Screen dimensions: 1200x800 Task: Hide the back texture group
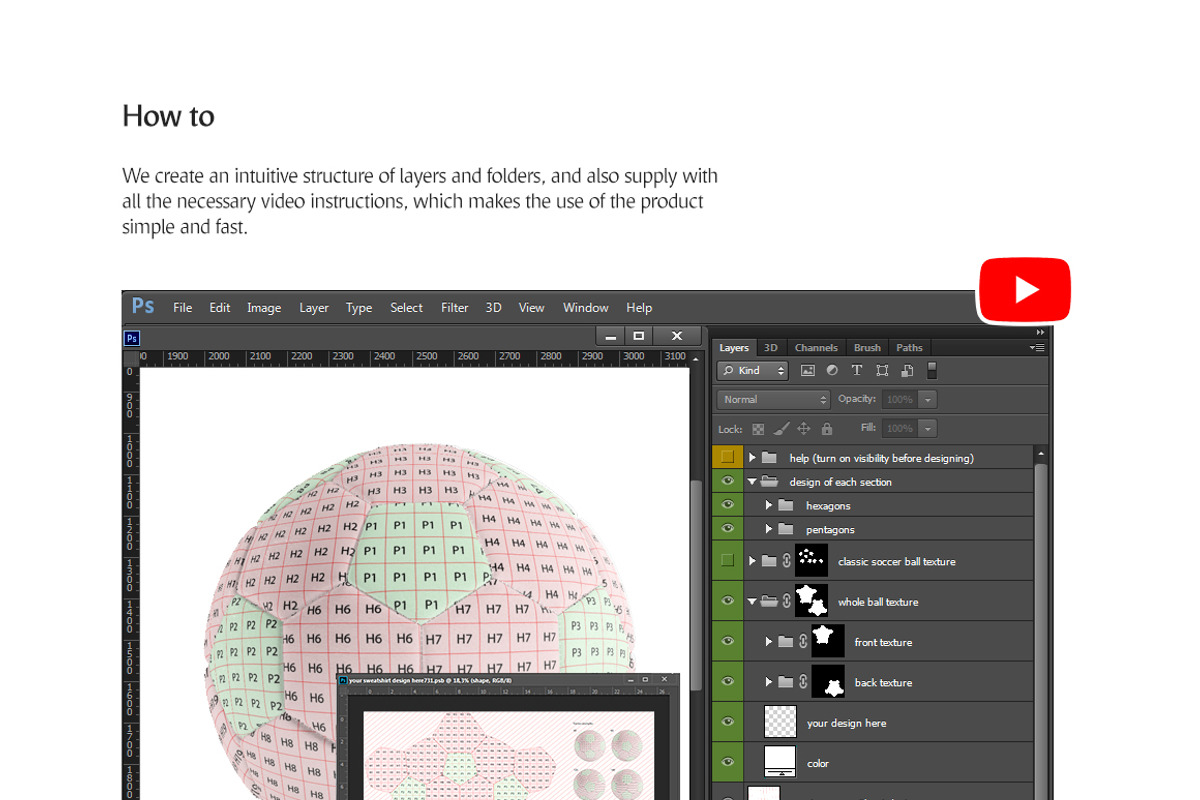tap(727, 682)
